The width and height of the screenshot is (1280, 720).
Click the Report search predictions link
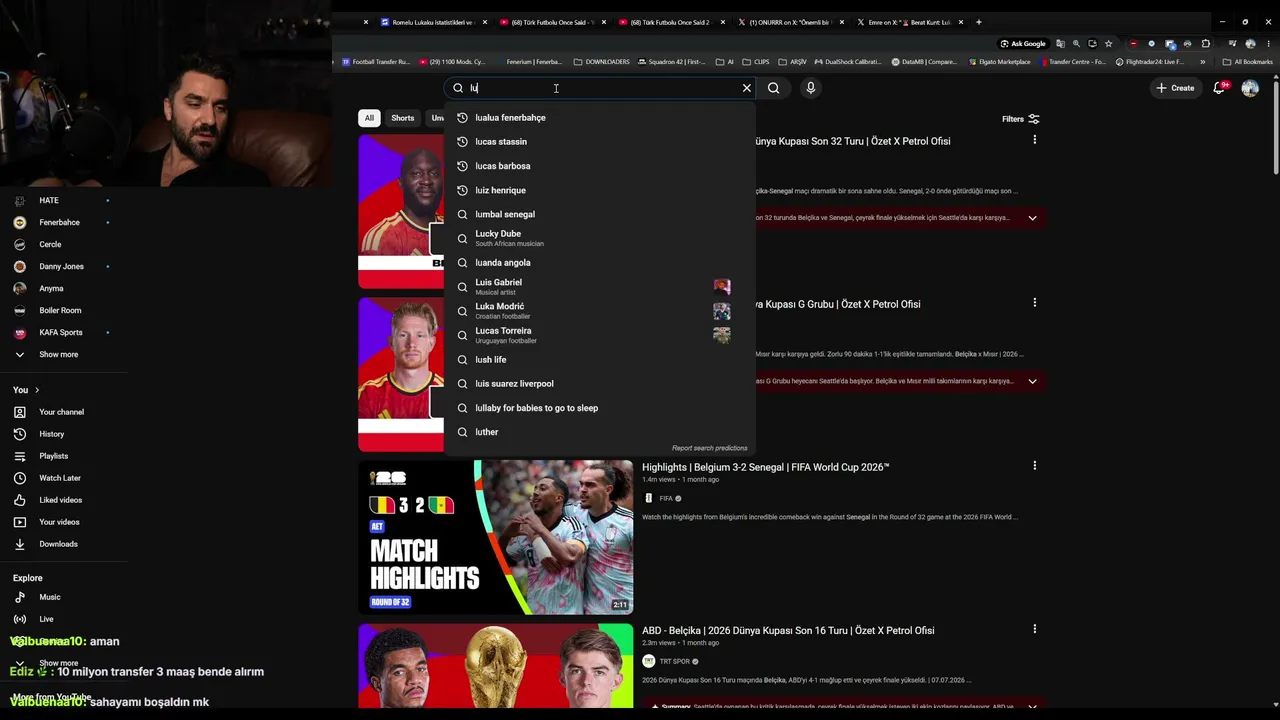tap(709, 448)
